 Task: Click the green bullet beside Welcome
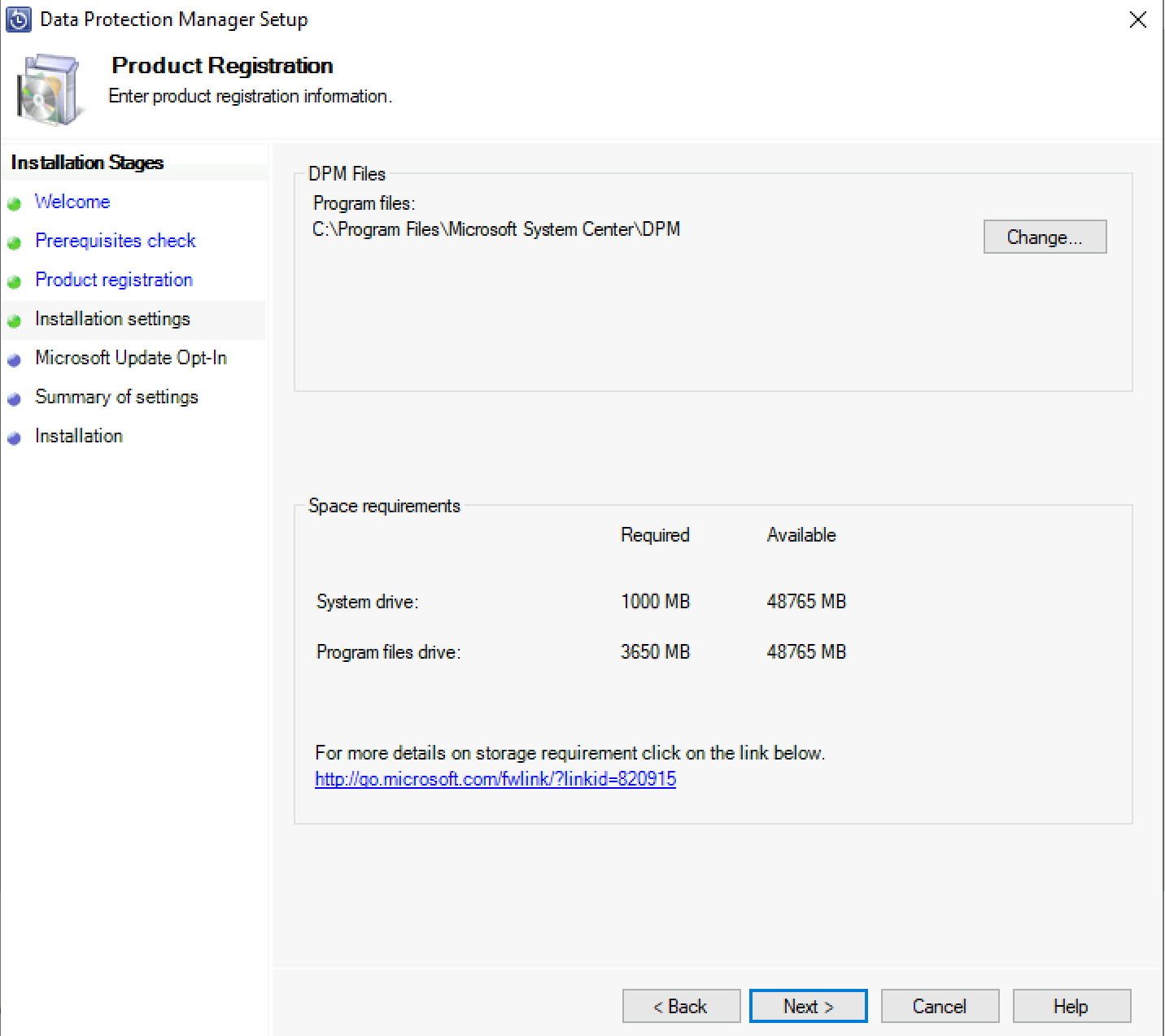coord(14,203)
